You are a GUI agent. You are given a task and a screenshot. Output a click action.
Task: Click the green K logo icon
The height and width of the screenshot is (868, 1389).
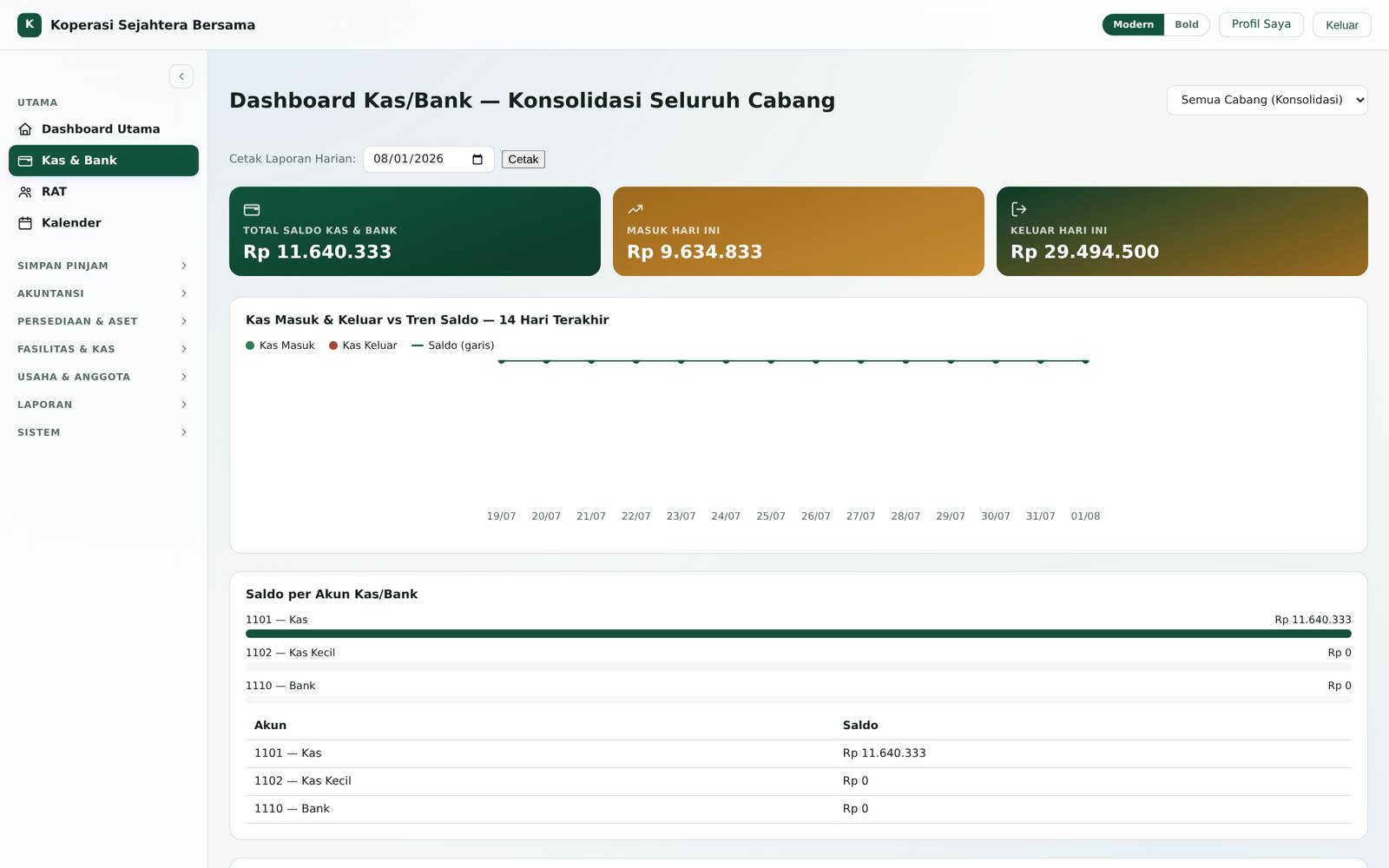pos(30,24)
